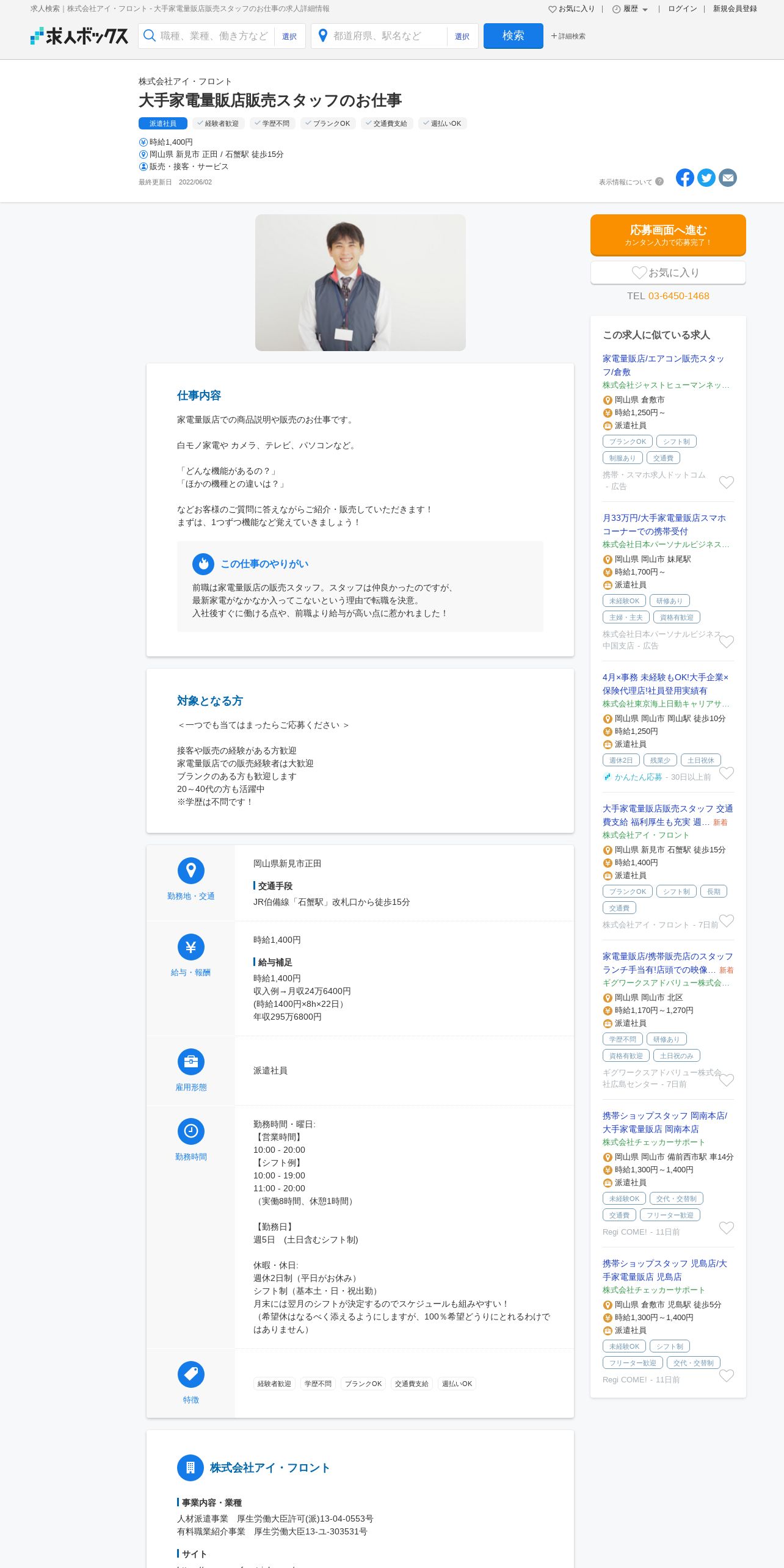Click the 学歴不問 tag under title
Image resolution: width=784 pixels, height=1568 pixels.
coord(272,123)
